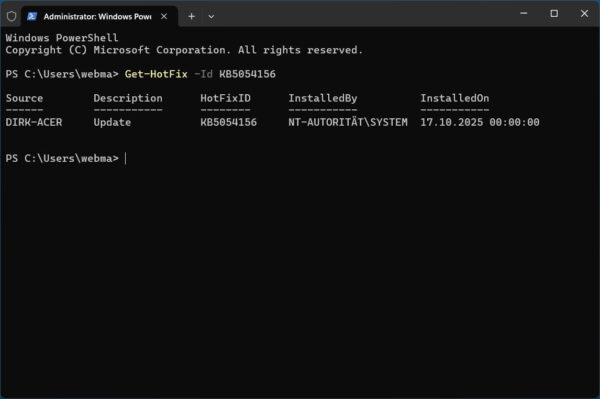Expand the new tab profile dropdown

[211, 16]
